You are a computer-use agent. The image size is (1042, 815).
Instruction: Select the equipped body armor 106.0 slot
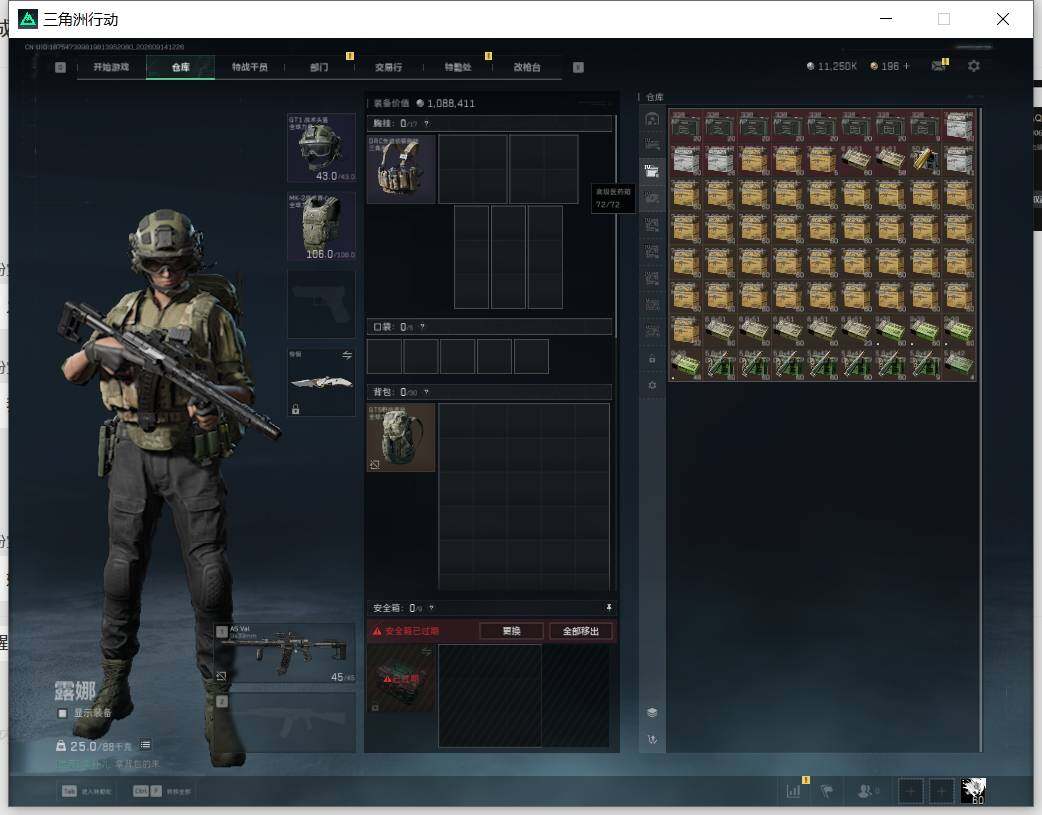321,227
